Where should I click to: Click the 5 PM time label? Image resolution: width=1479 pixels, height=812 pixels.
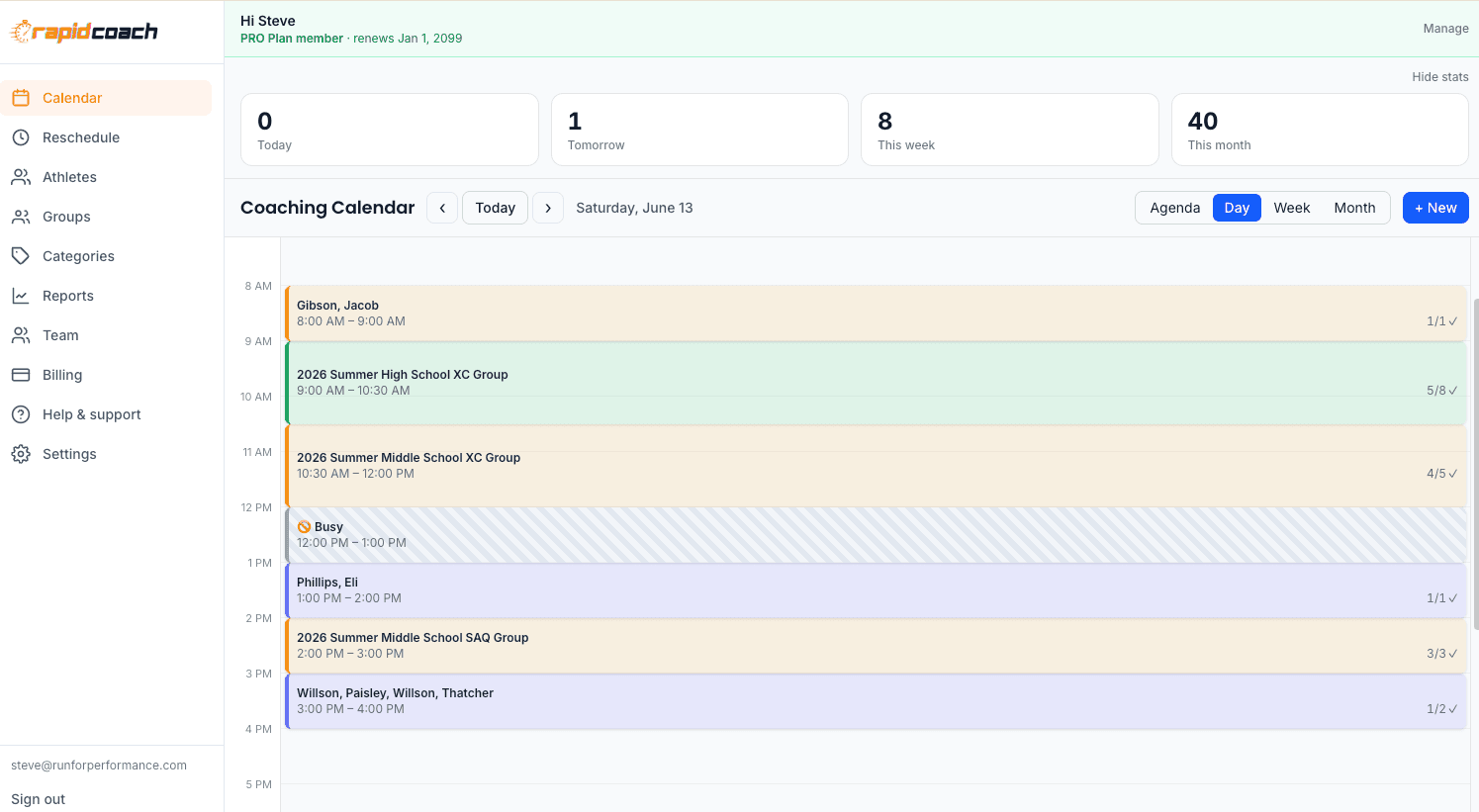tap(259, 784)
